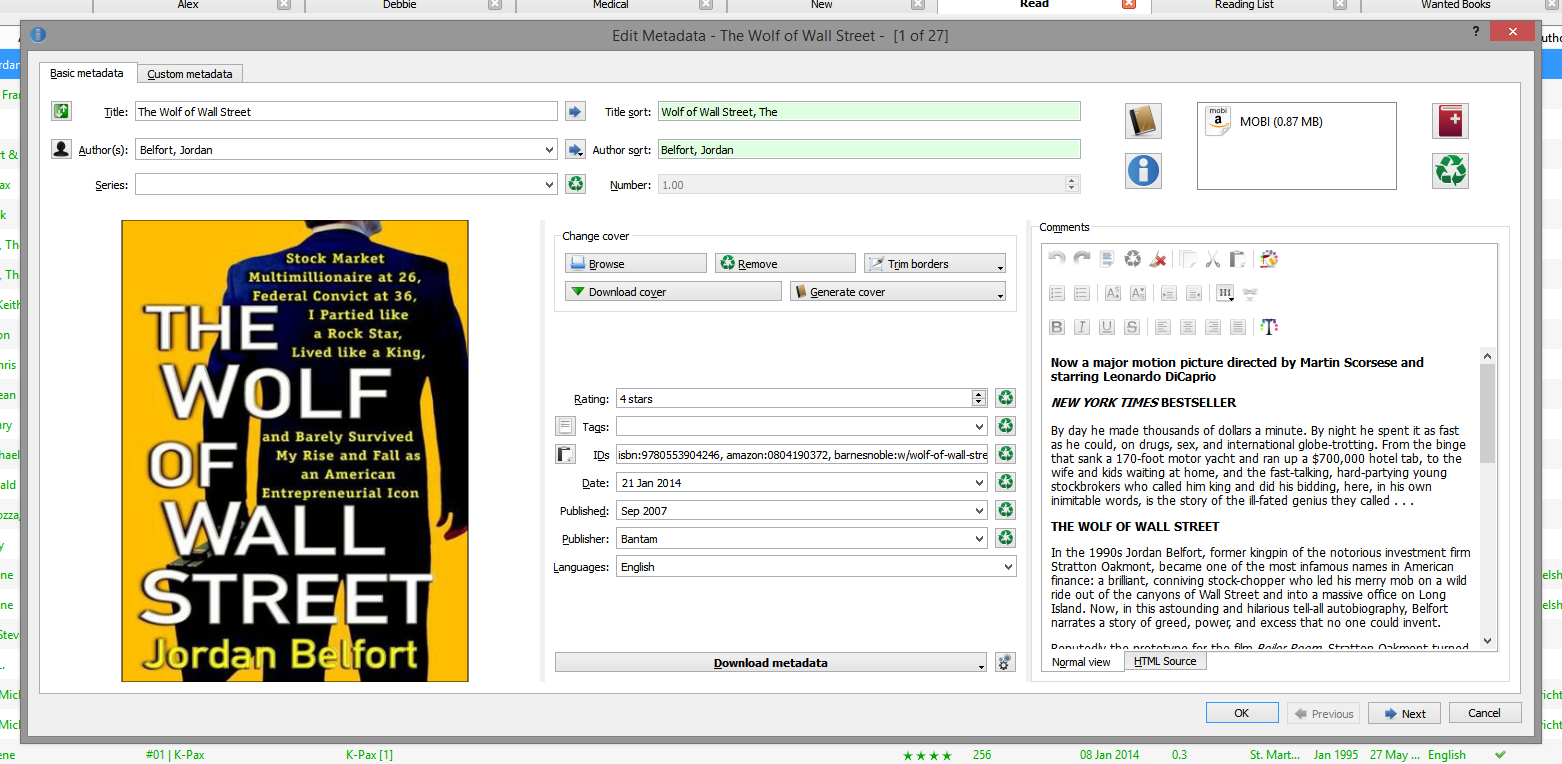Image resolution: width=1562 pixels, height=764 pixels.
Task: Clear the Publisher field
Action: coord(1005,538)
